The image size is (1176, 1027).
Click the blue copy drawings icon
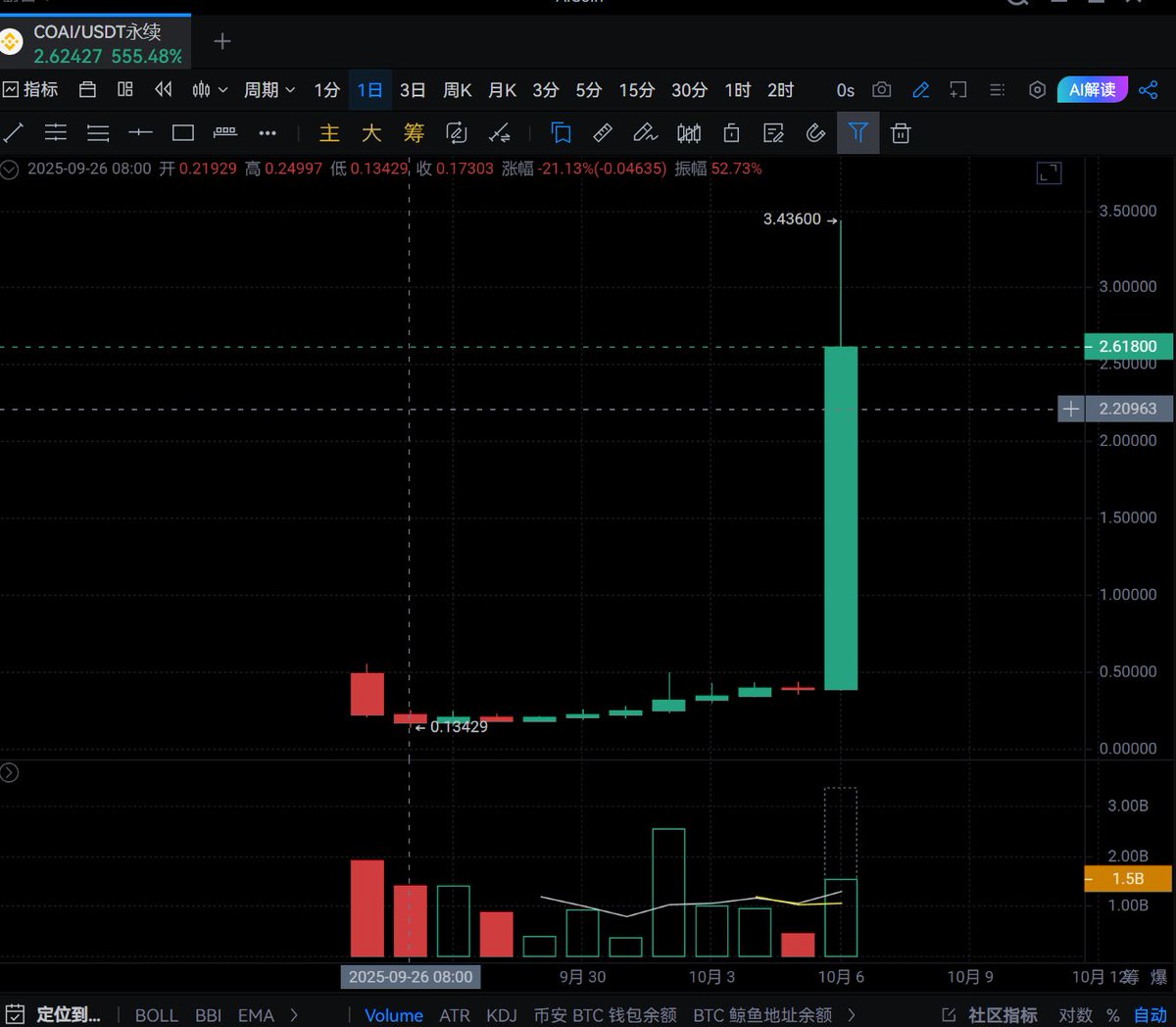click(562, 133)
